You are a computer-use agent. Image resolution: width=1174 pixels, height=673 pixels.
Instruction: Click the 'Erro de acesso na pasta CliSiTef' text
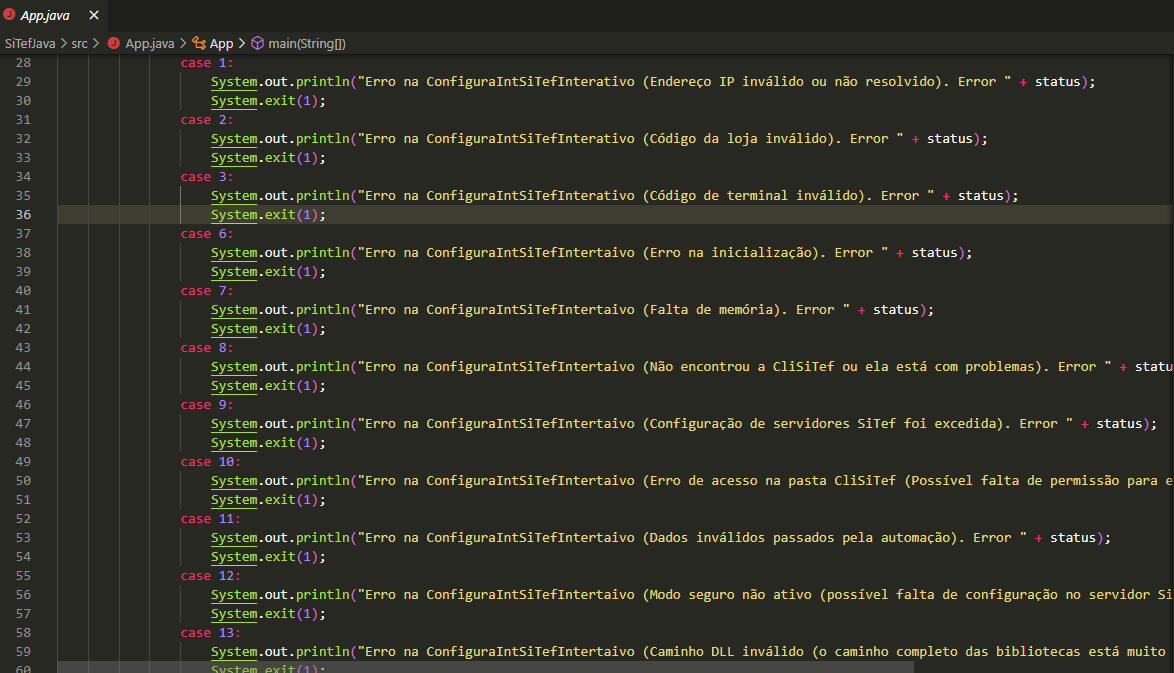coord(772,481)
